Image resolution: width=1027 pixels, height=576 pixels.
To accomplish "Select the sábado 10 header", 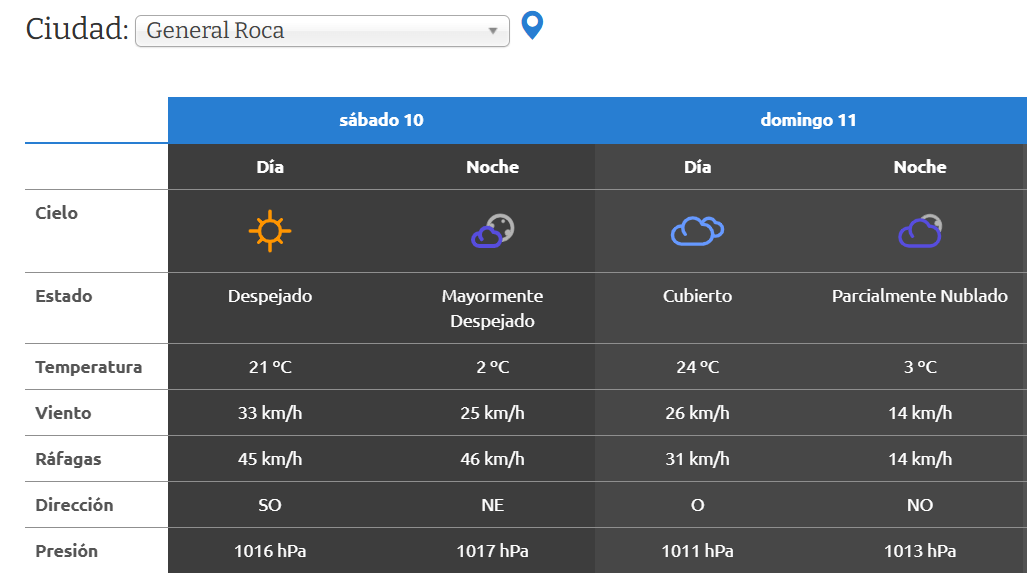I will click(x=381, y=120).
